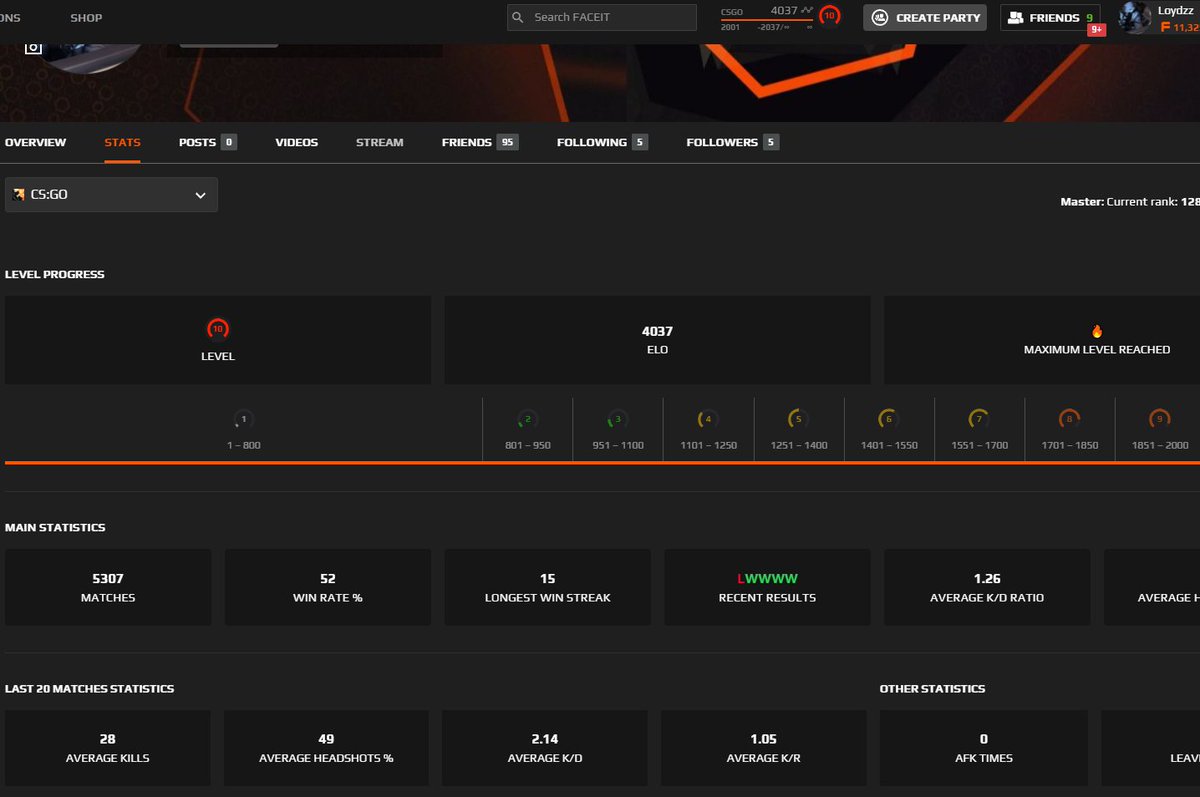Open the FOLLOWING tab
The width and height of the screenshot is (1200, 797).
coord(602,142)
